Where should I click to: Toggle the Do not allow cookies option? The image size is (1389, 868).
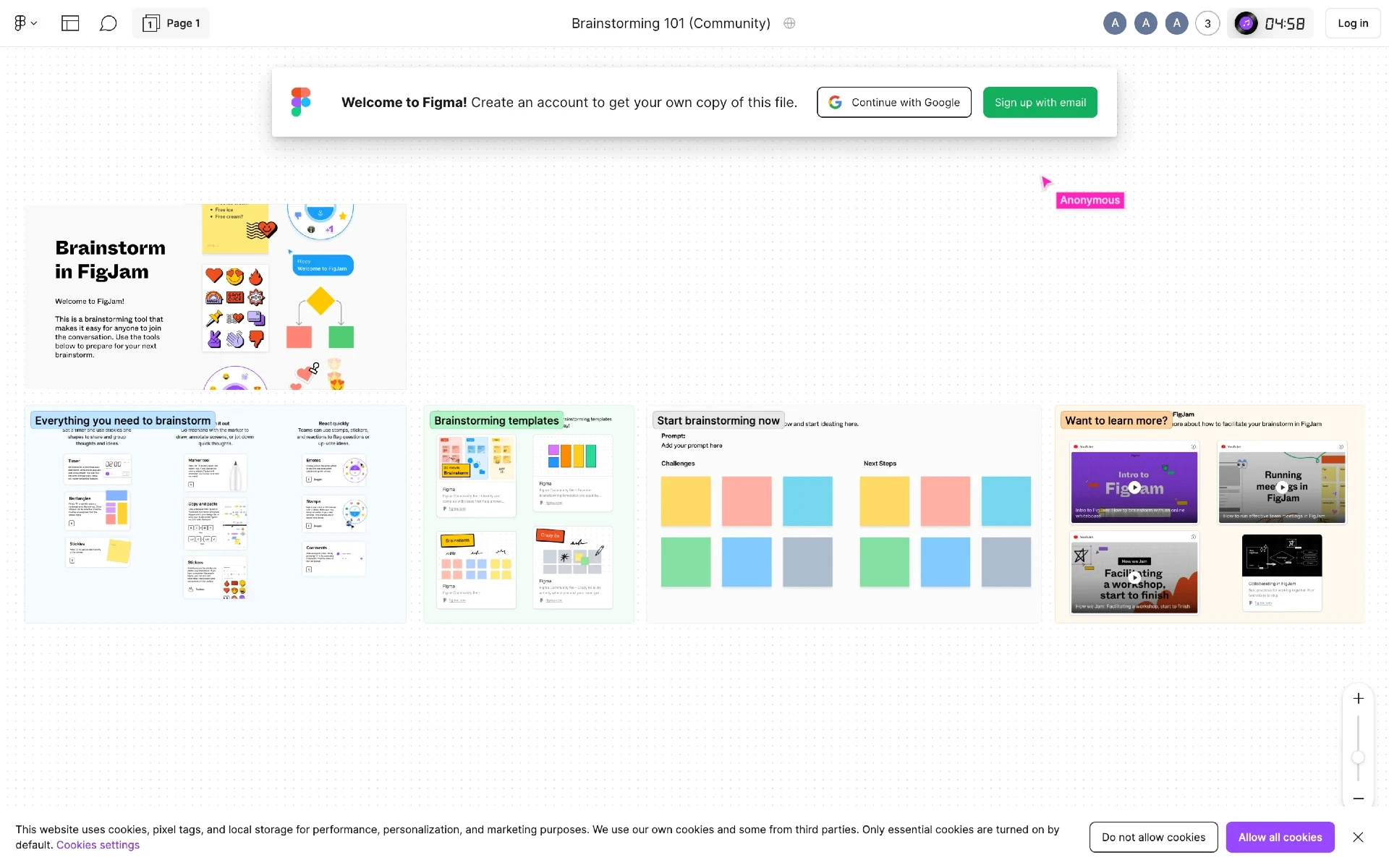point(1153,837)
